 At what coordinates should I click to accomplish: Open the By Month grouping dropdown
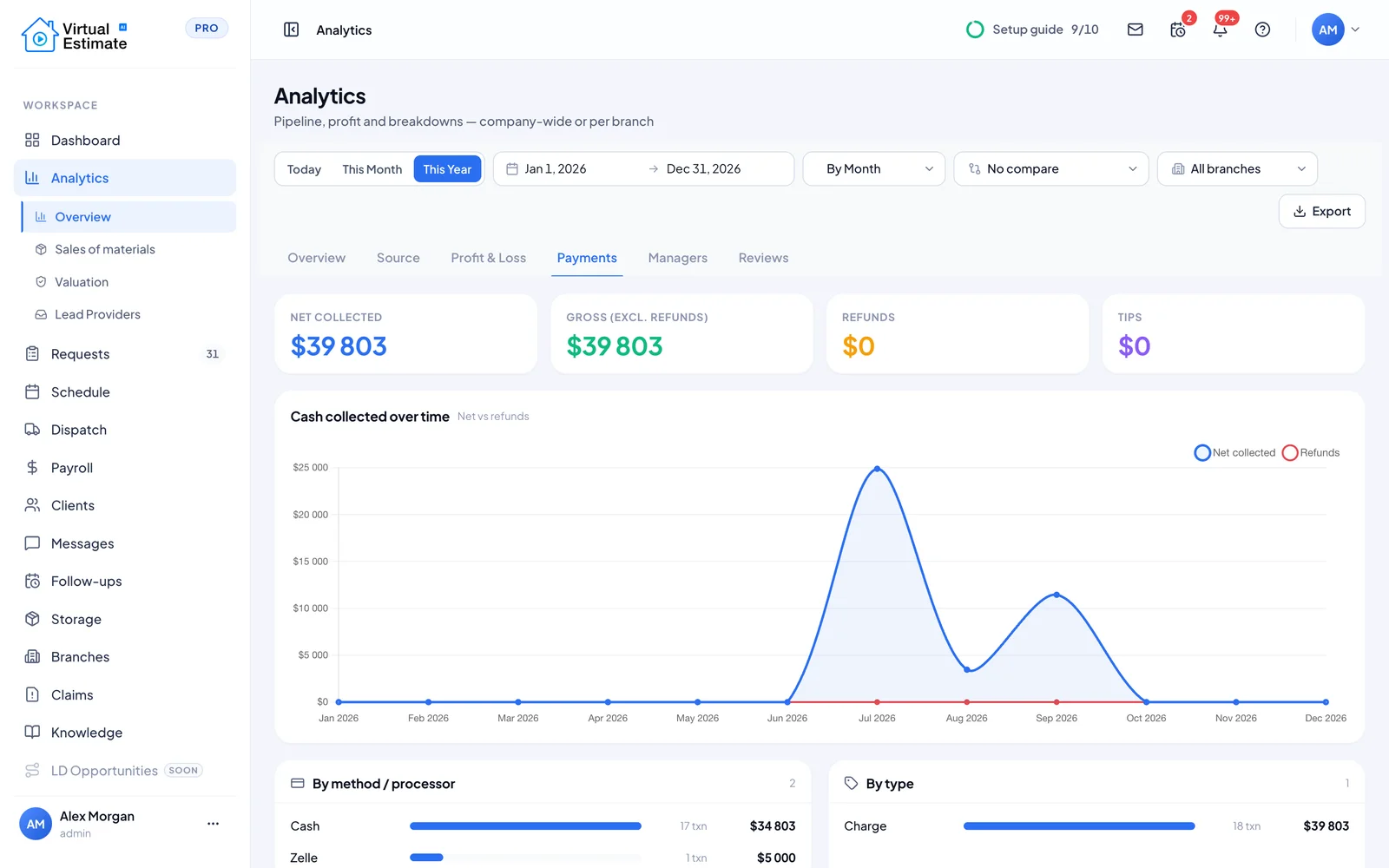click(873, 168)
